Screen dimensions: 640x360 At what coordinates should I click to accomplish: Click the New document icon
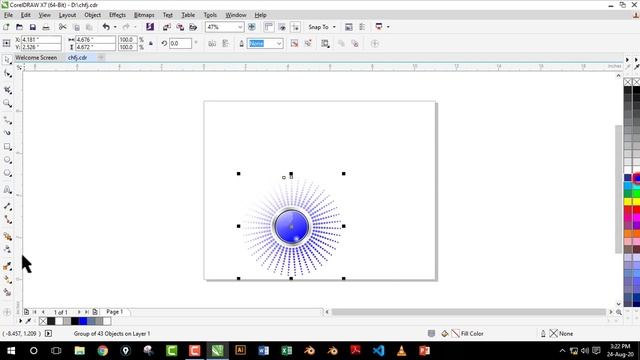pyautogui.click(x=6, y=27)
